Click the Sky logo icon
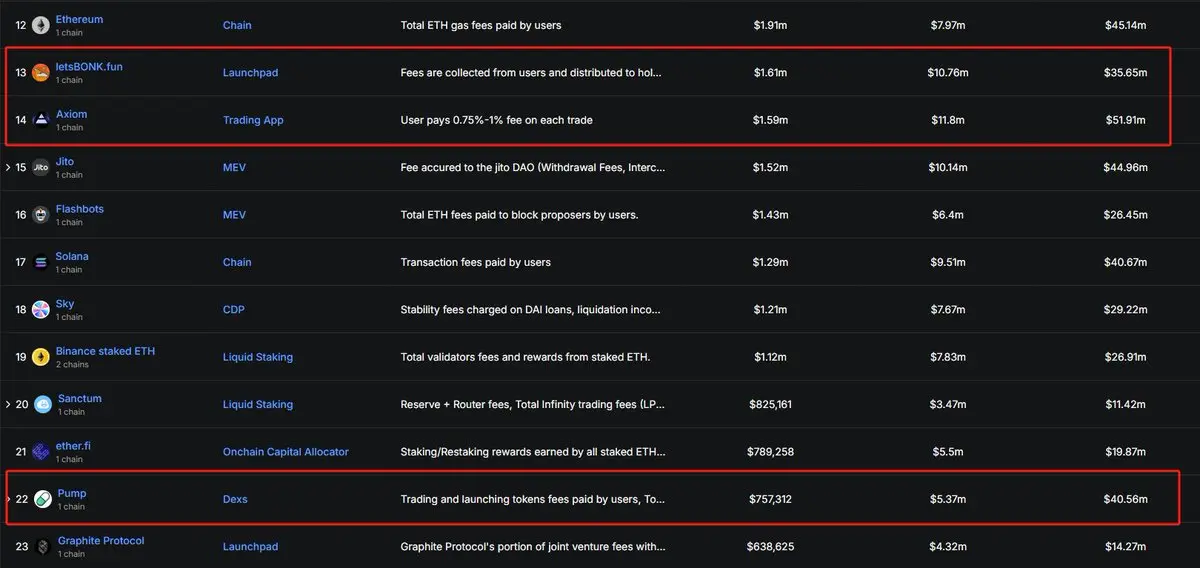Viewport: 1200px width, 568px height. pos(40,310)
